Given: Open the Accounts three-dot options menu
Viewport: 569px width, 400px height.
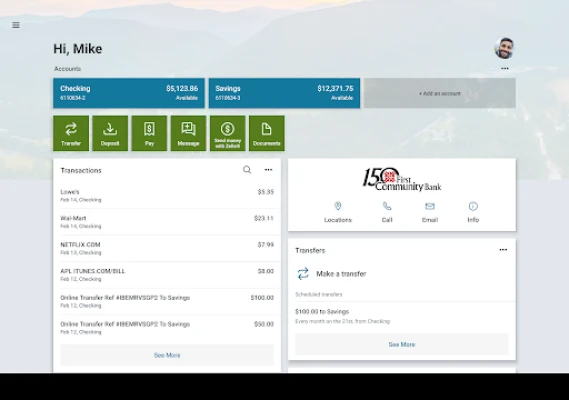Looking at the screenshot, I should 505,68.
